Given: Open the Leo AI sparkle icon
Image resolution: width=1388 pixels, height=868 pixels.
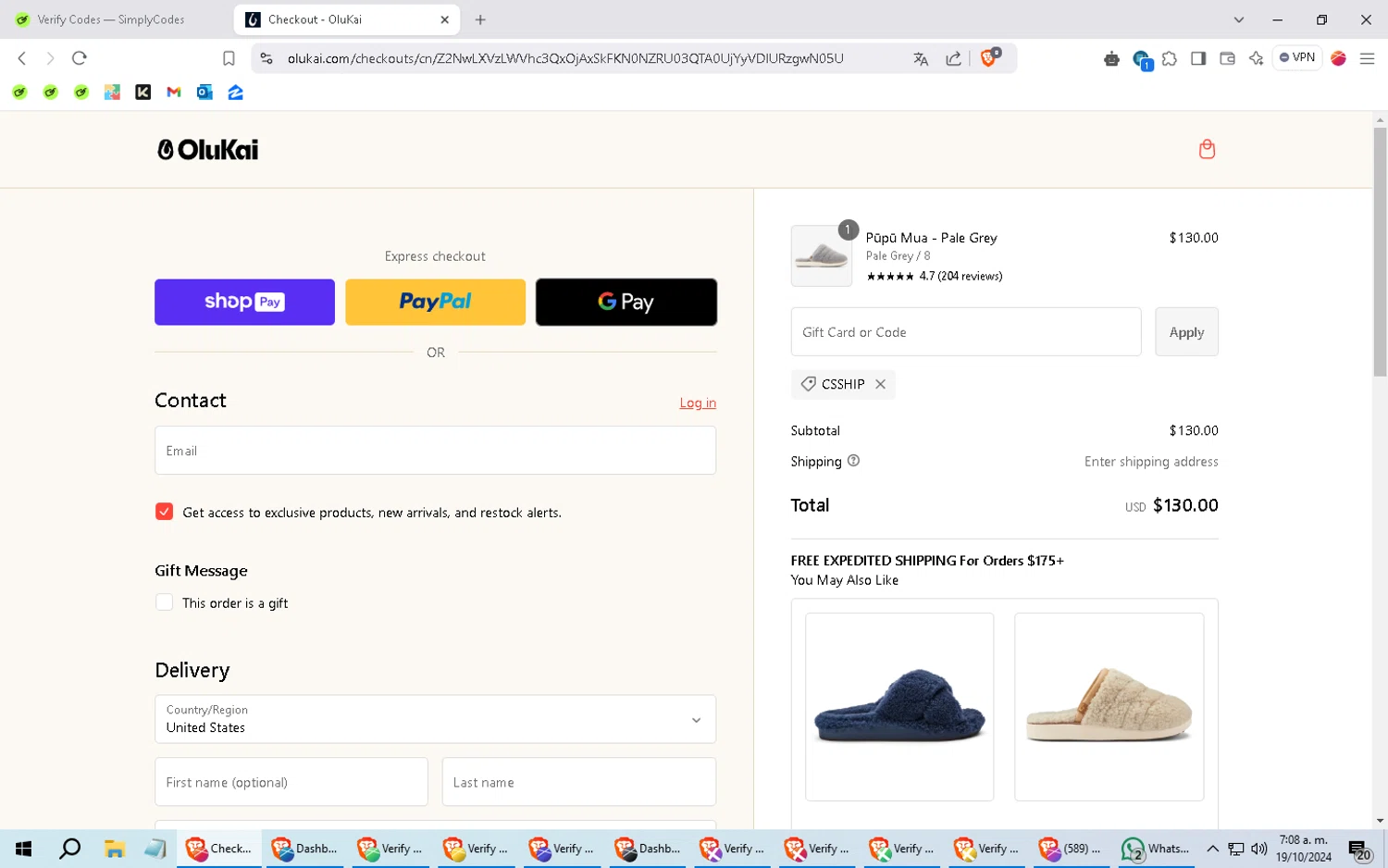Looking at the screenshot, I should coord(1256,58).
